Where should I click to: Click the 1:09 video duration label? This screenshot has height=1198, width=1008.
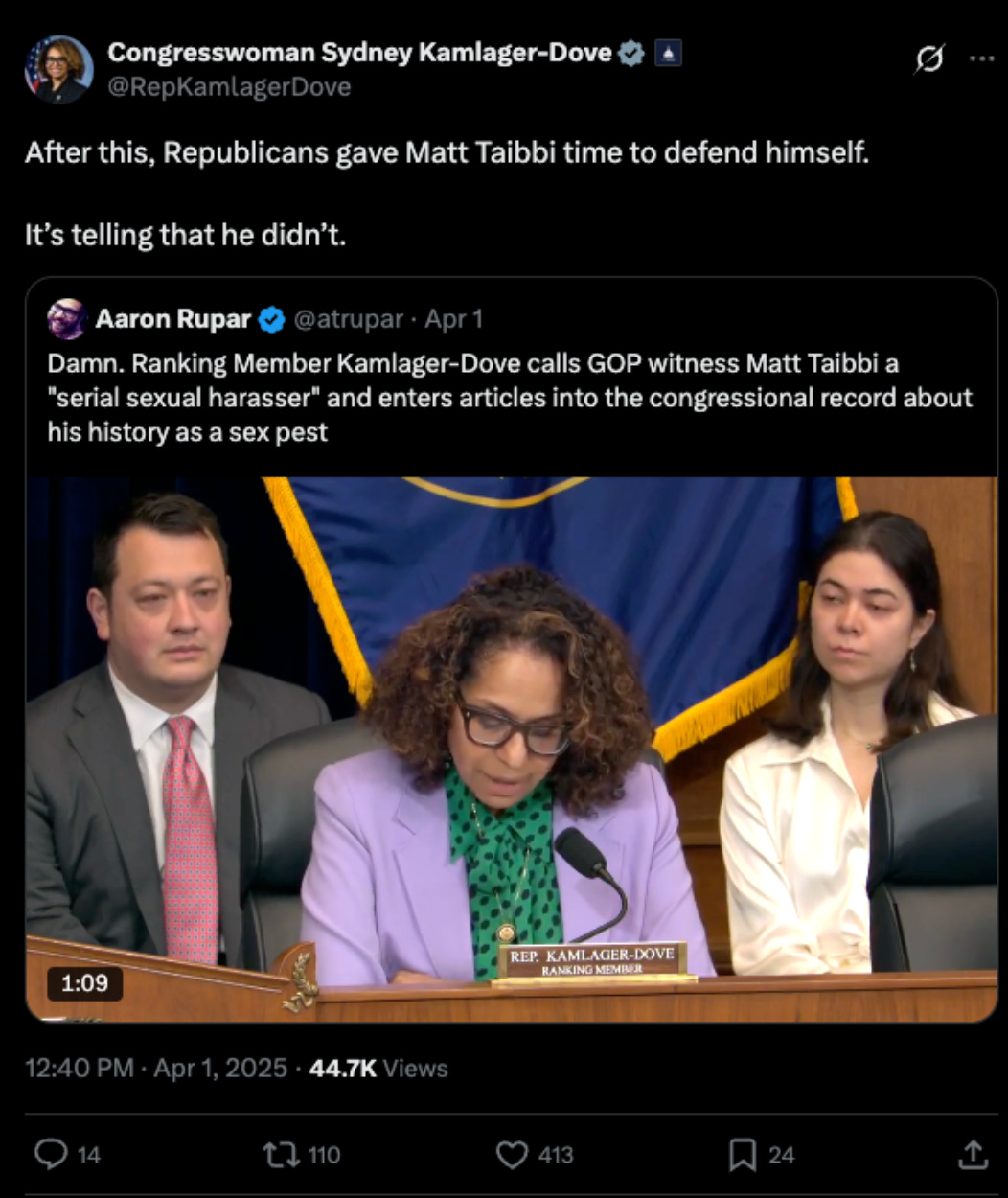click(84, 982)
